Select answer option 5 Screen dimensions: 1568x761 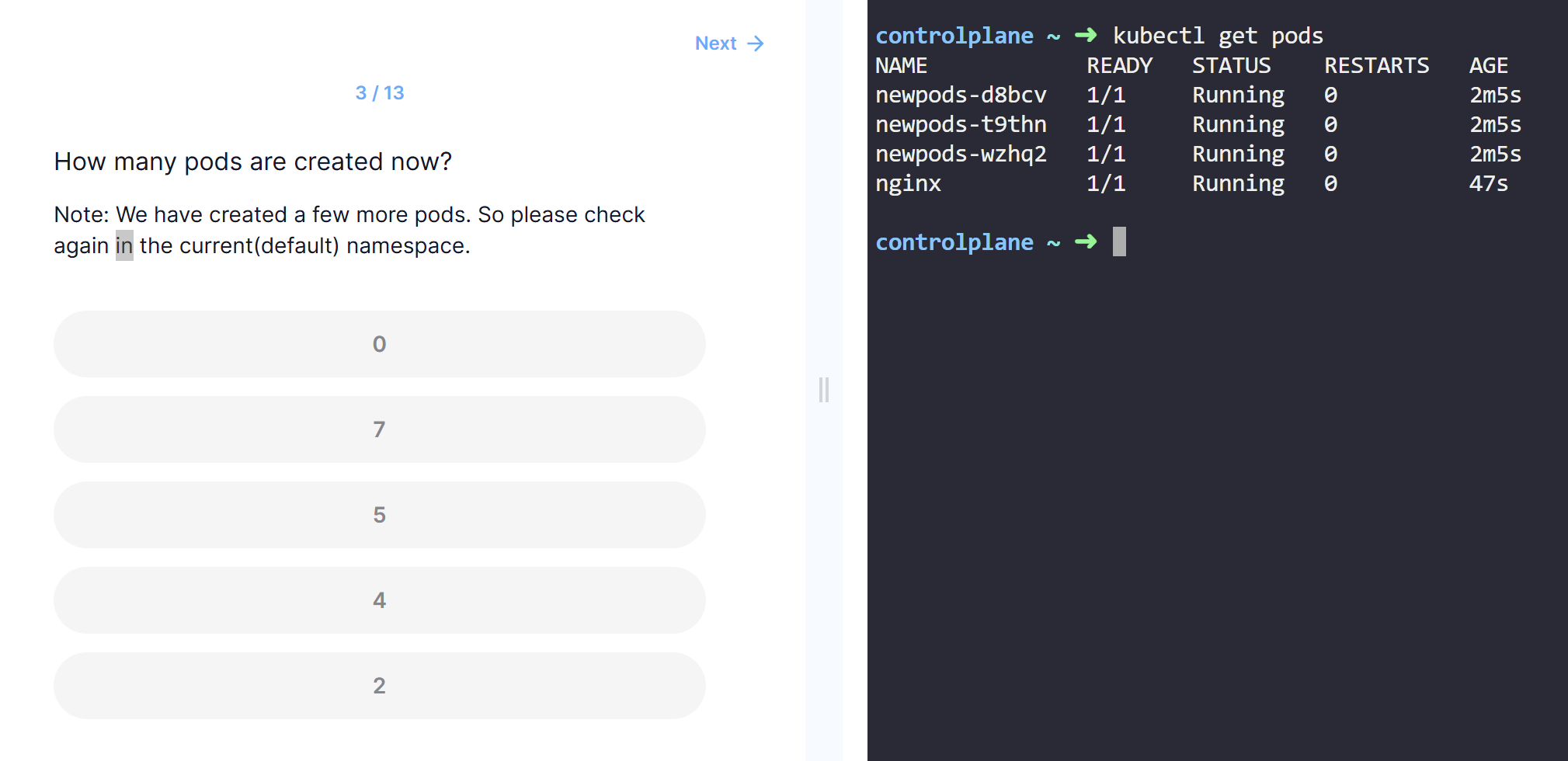379,515
